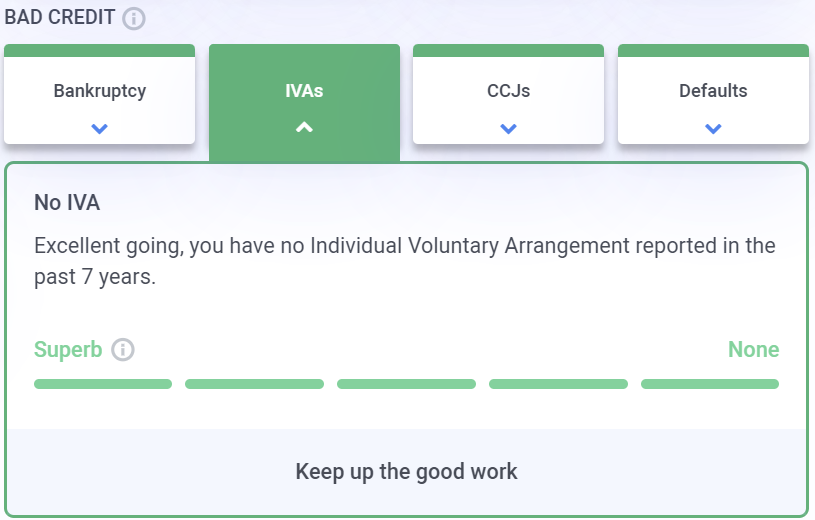Click the second green rating bar segment
Viewport: 815px width, 520px height.
point(254,384)
